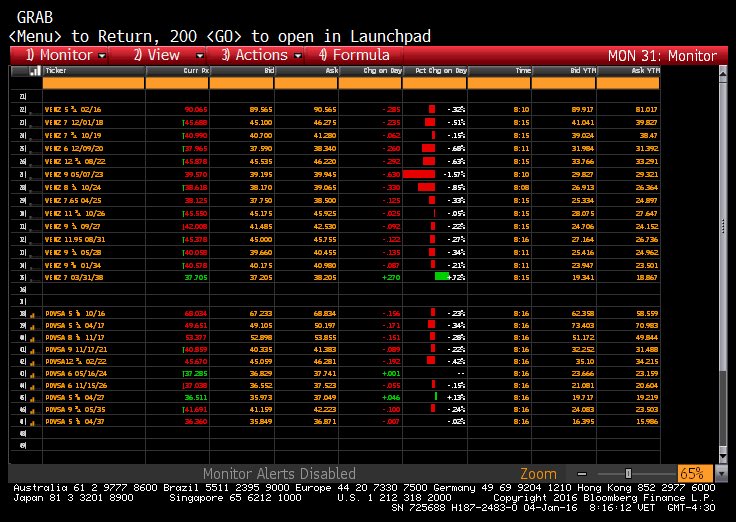The image size is (736, 522).
Task: Click the MON 31: Monitor title
Action: point(662,56)
